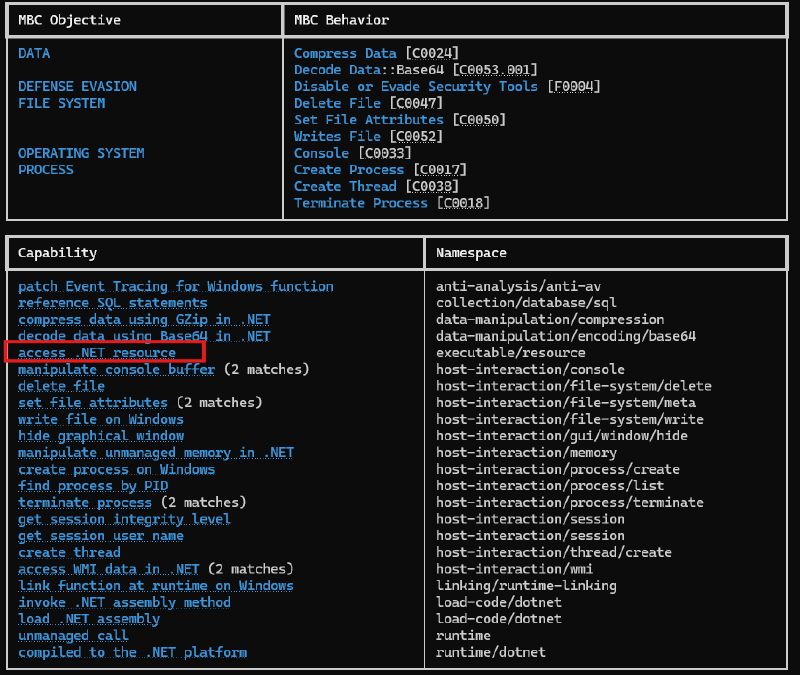Click the C0018 identifier
This screenshot has height=675, width=800.
tap(463, 204)
